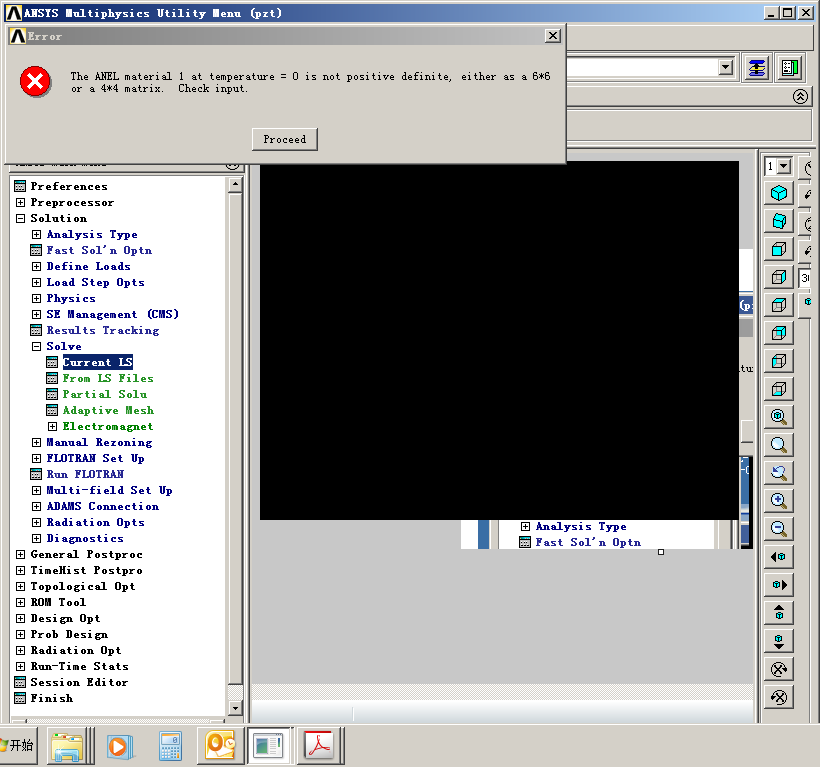Switch to Bottom view
Viewport: 820px width, 767px height.
[x=779, y=389]
